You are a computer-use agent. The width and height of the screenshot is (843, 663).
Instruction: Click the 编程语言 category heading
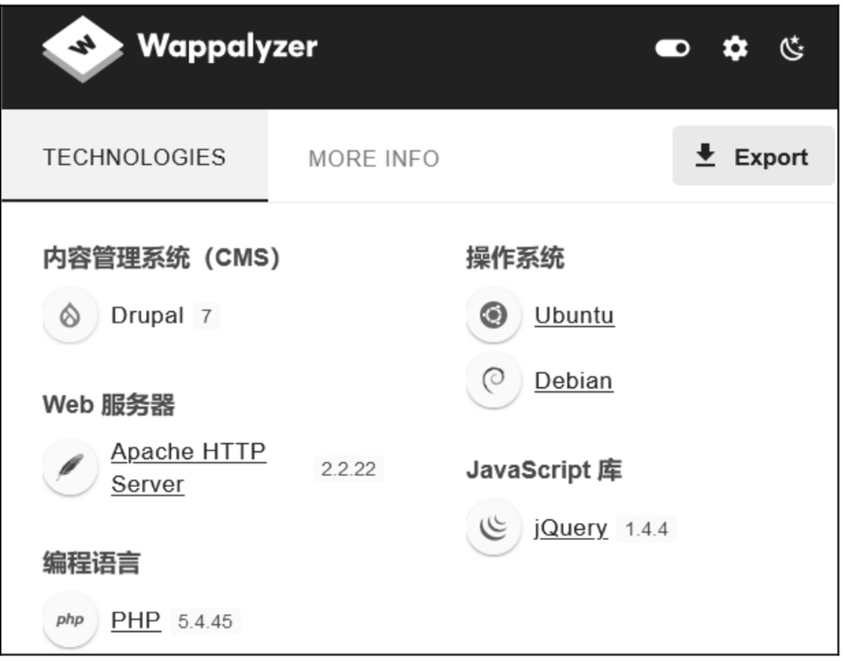pyautogui.click(x=92, y=562)
